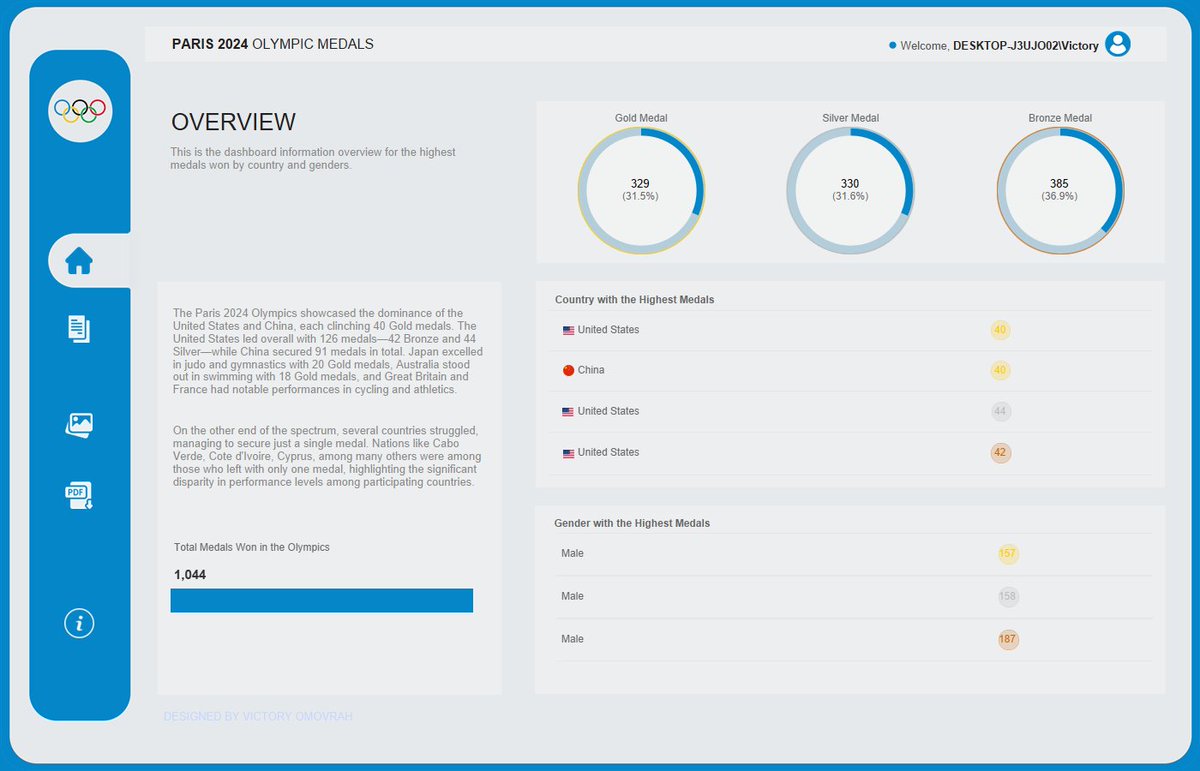Image resolution: width=1200 pixels, height=771 pixels.
Task: Click the 329 gold medal value
Action: coord(640,184)
